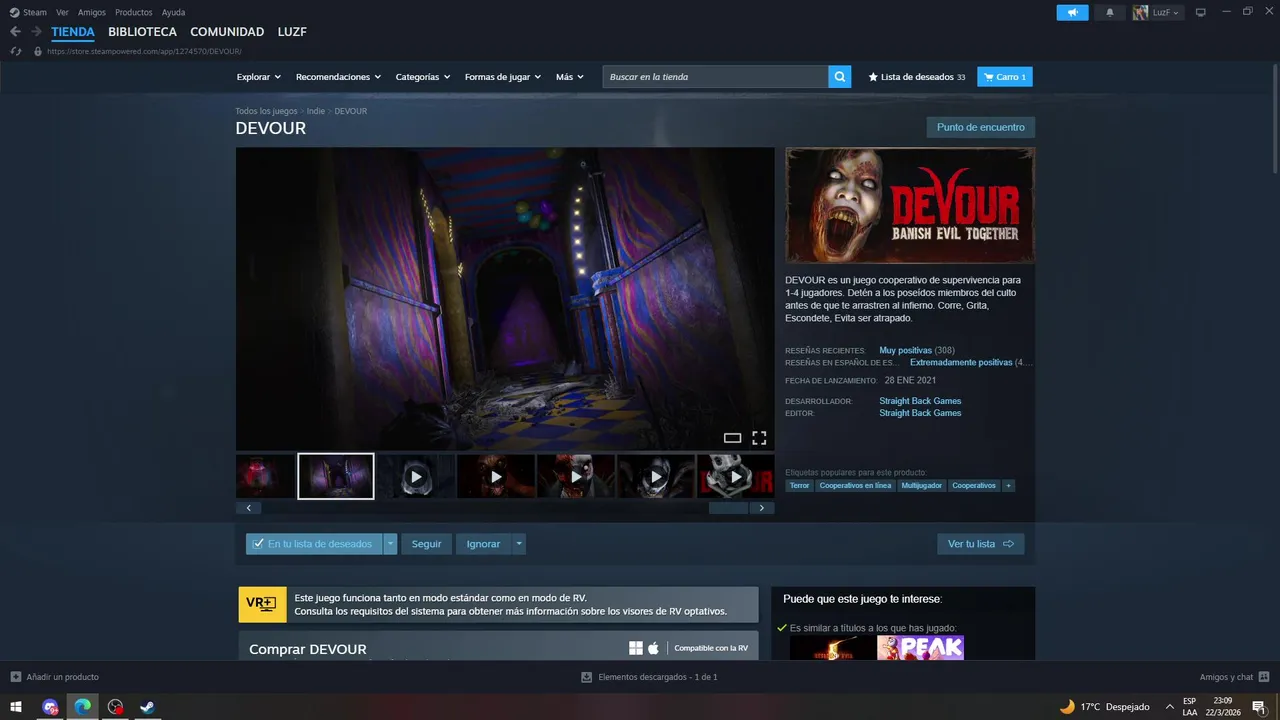
Task: Open the Más dropdown
Action: (570, 77)
